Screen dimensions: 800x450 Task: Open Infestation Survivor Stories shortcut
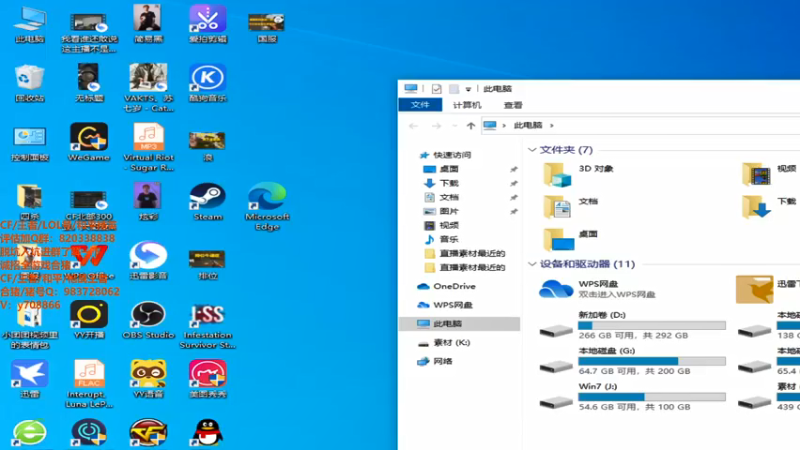(208, 326)
